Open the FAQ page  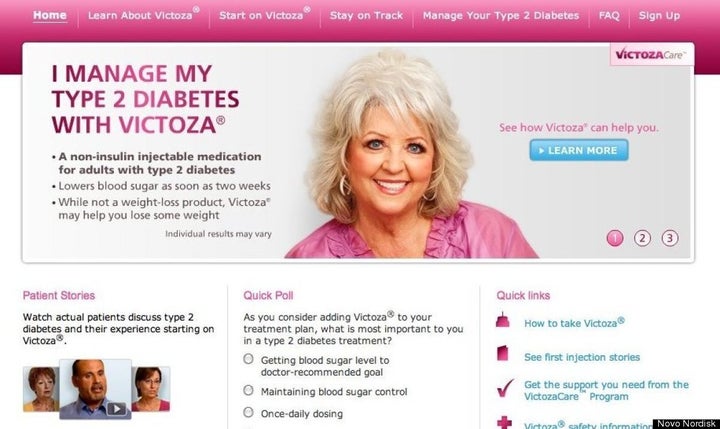click(609, 16)
